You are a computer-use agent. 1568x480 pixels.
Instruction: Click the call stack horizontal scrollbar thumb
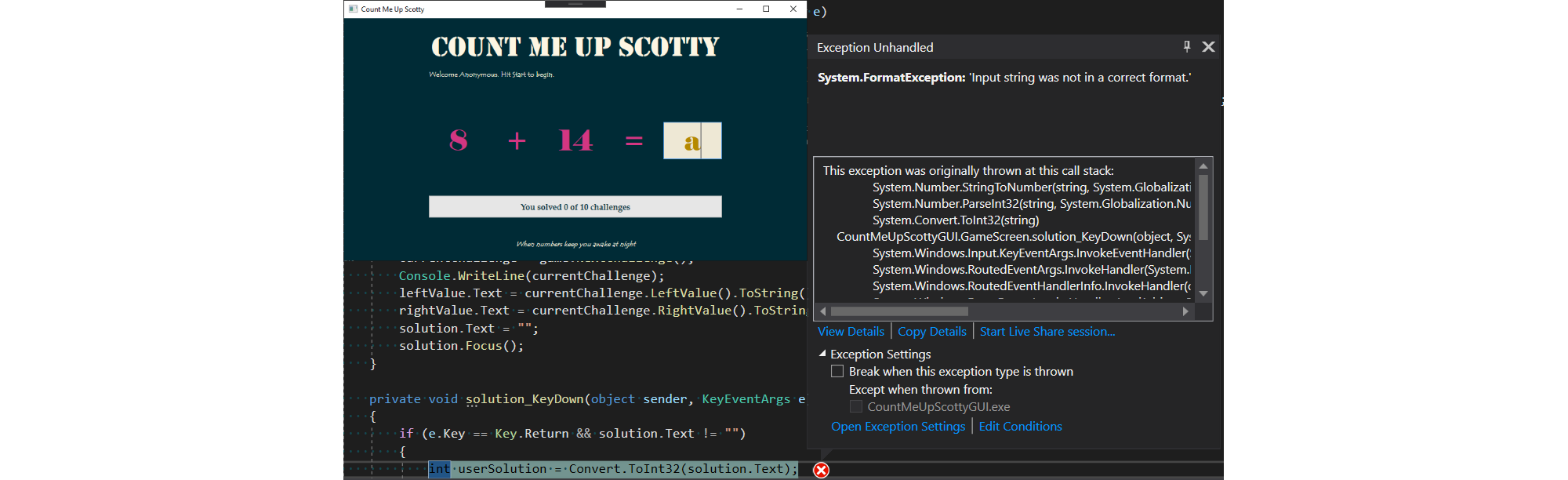899,311
